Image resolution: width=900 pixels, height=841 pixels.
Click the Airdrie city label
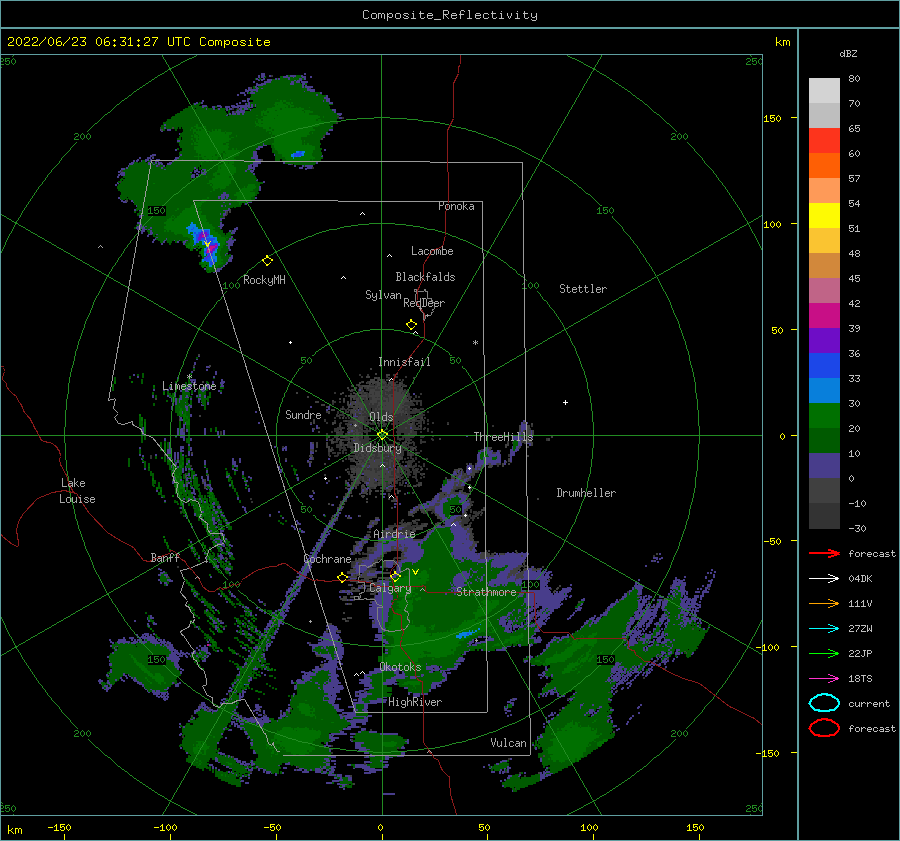394,534
